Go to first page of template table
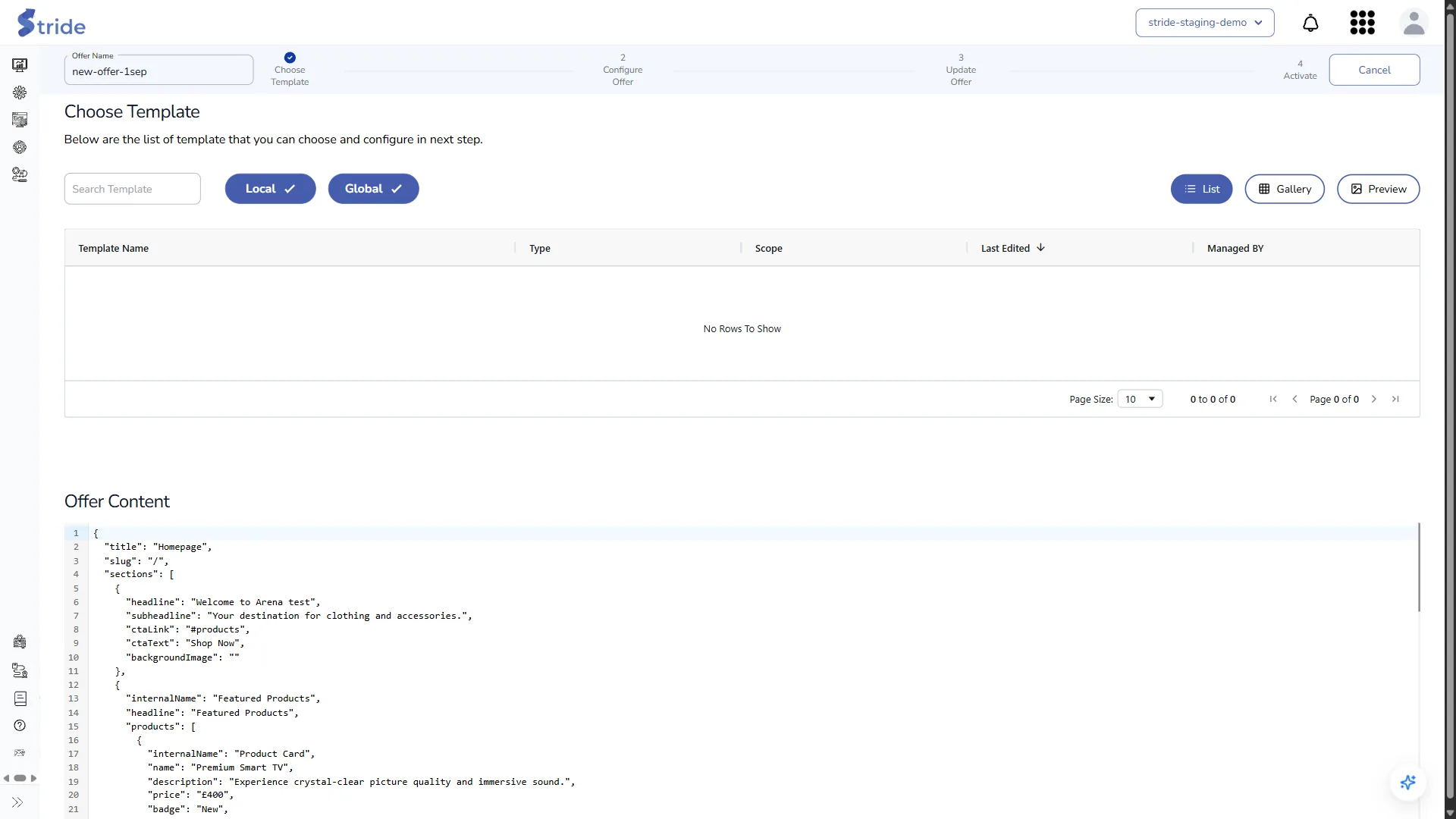The height and width of the screenshot is (819, 1456). (1273, 399)
